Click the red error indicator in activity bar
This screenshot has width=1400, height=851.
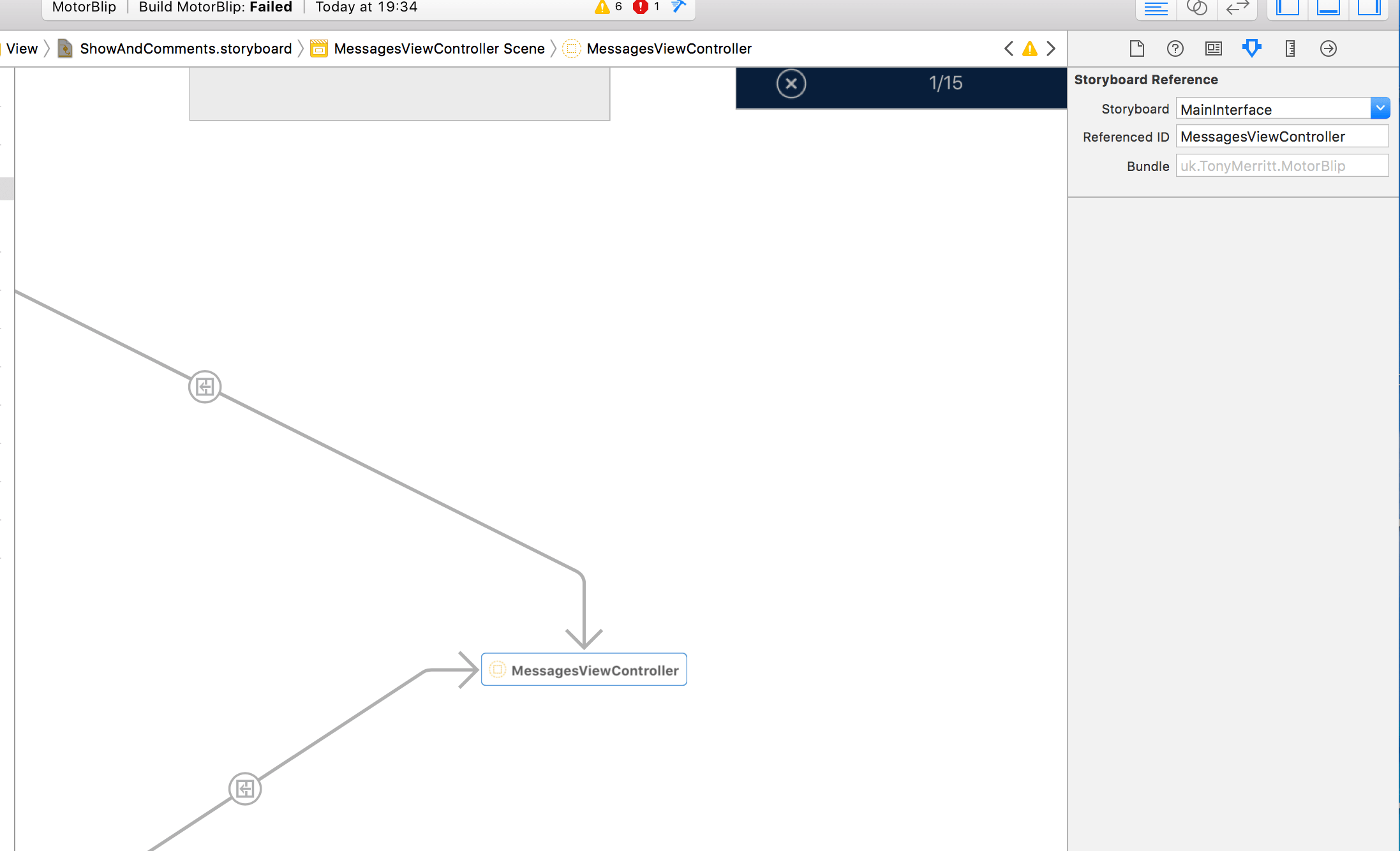click(x=640, y=7)
